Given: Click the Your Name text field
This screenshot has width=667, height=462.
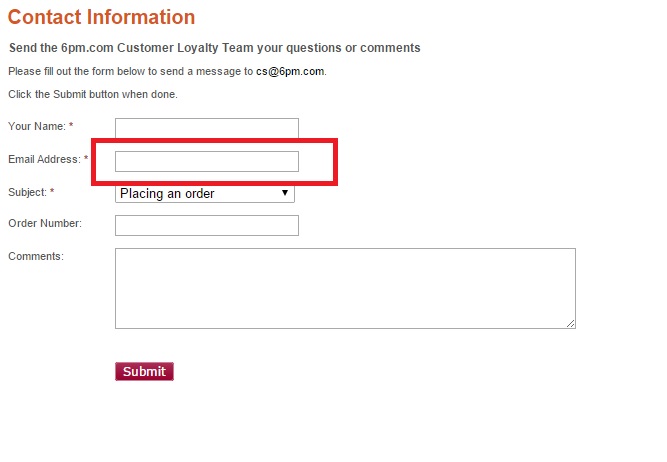Looking at the screenshot, I should (207, 128).
